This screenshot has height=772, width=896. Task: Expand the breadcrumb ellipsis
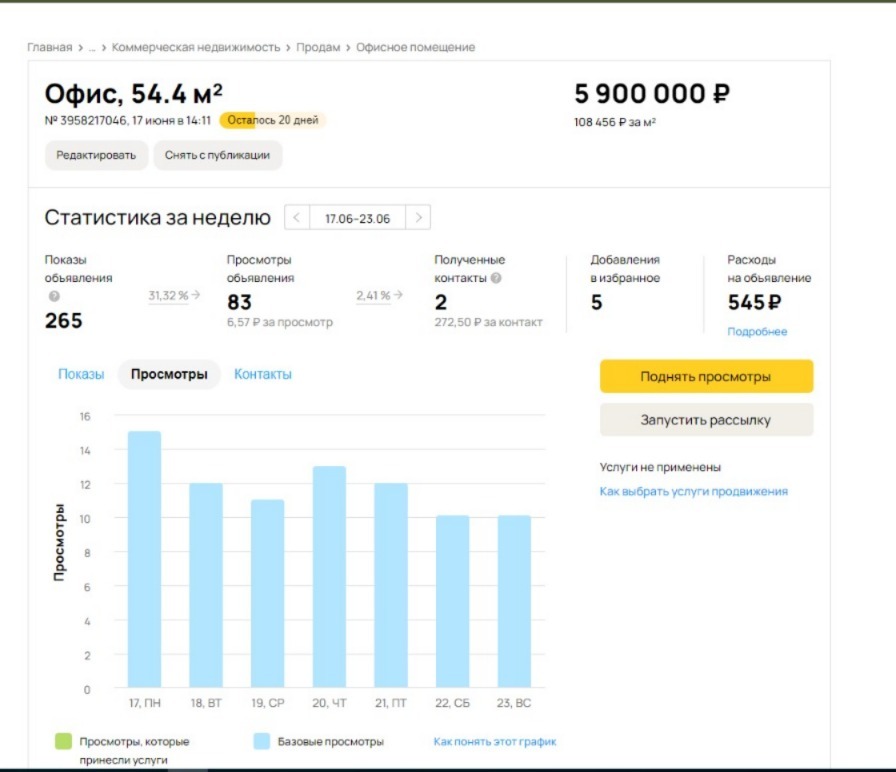(x=92, y=47)
